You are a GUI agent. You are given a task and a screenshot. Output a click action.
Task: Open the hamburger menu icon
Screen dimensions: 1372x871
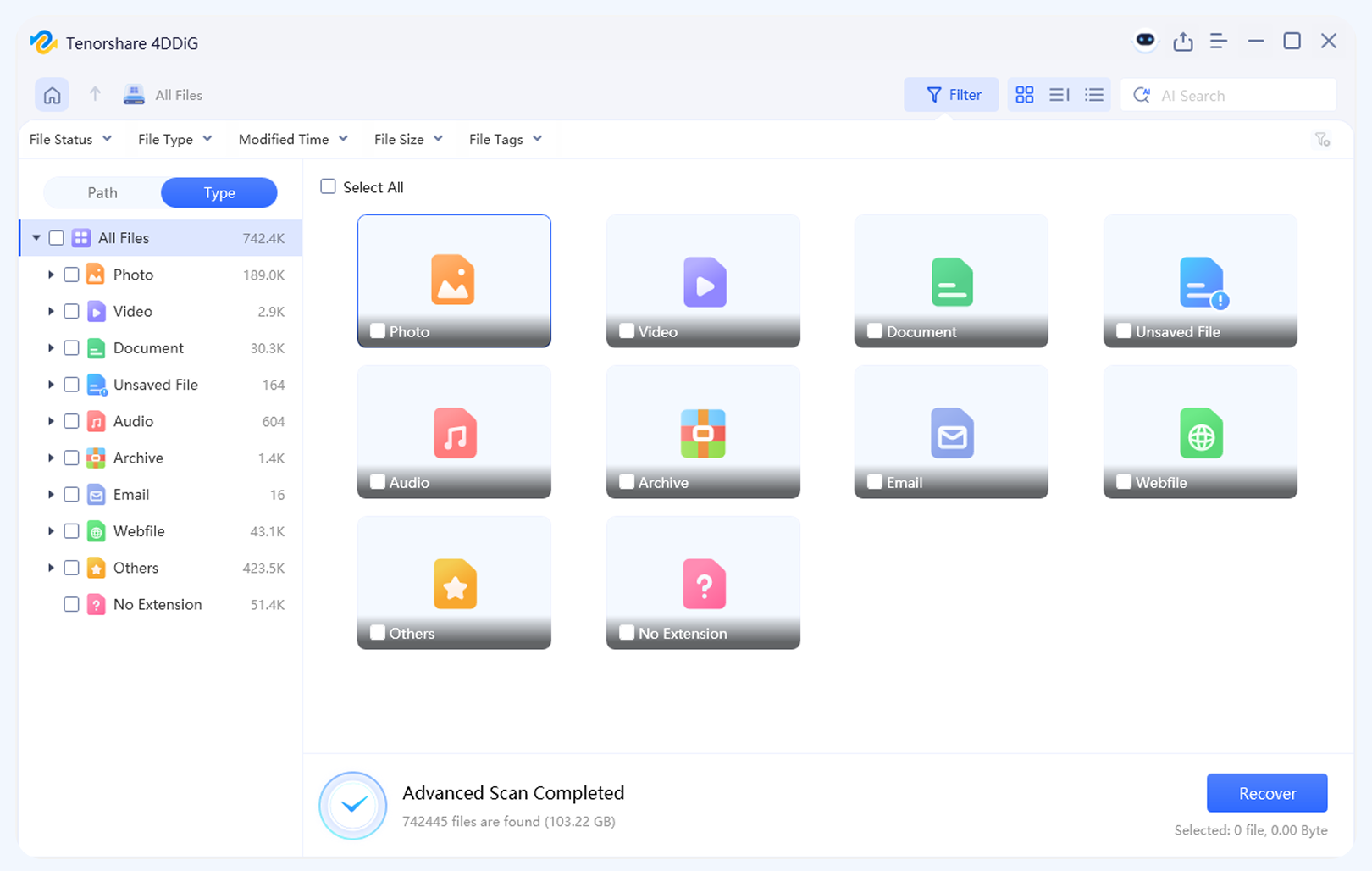1219,42
